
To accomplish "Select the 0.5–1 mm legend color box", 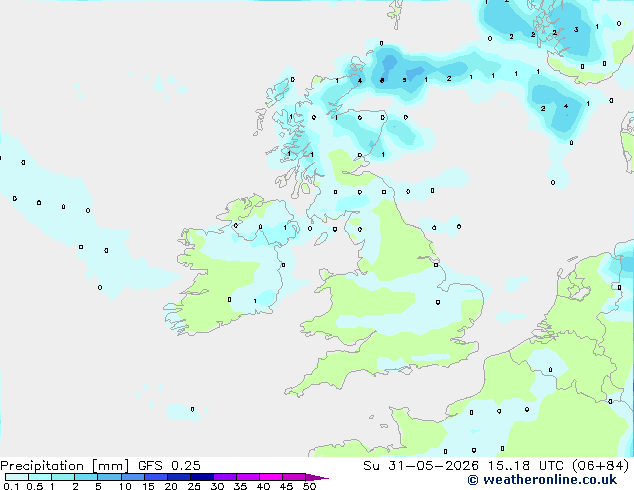I will 40,477.
